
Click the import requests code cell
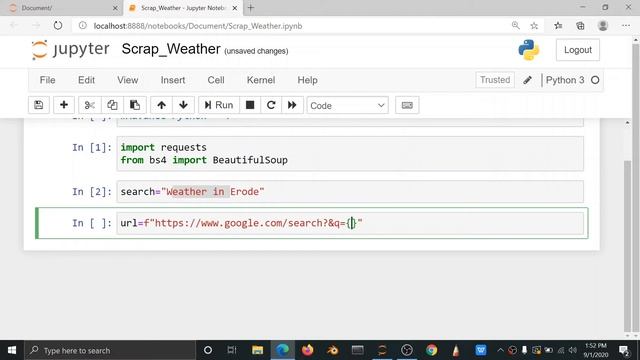point(350,153)
